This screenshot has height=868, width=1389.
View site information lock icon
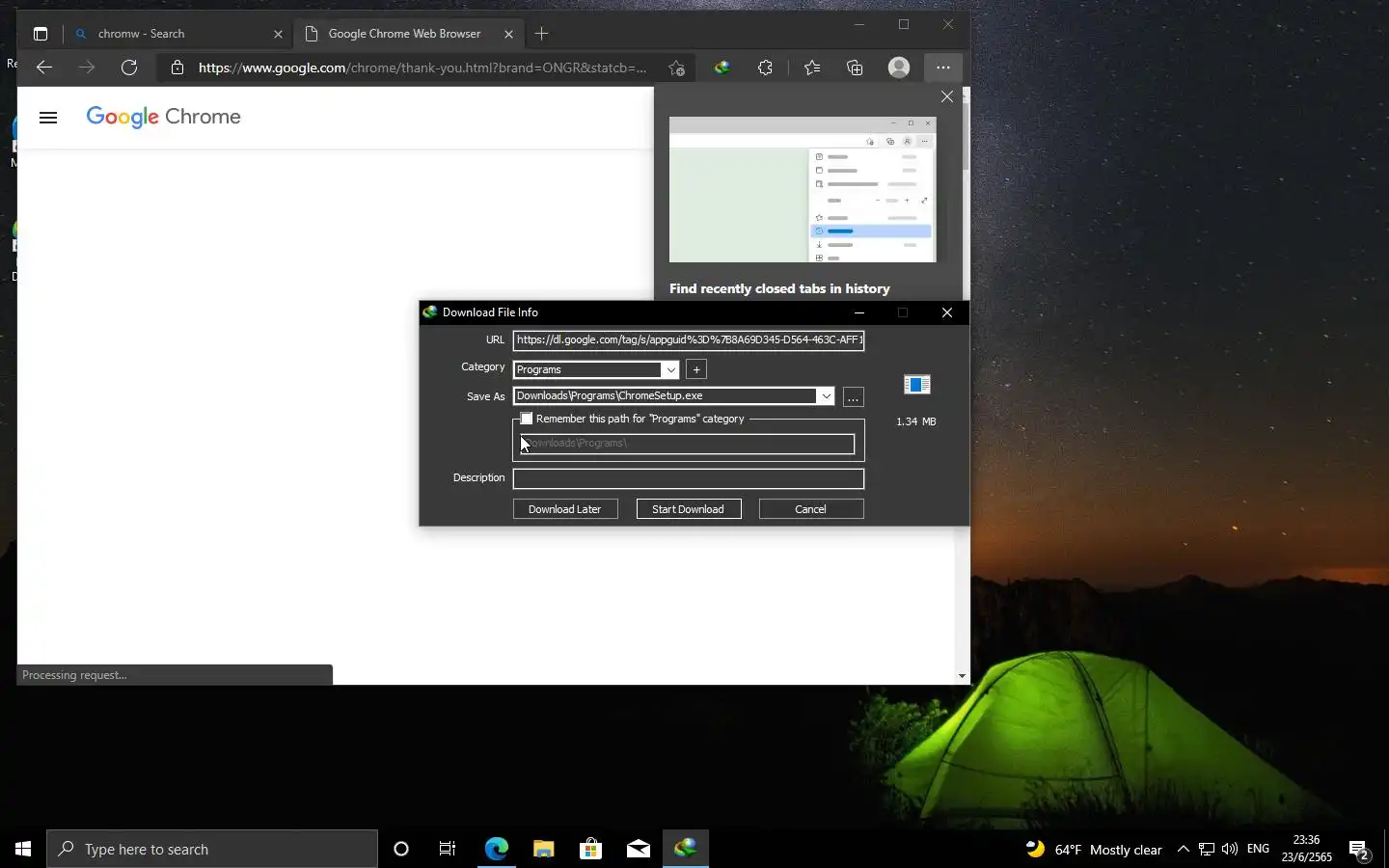177,68
